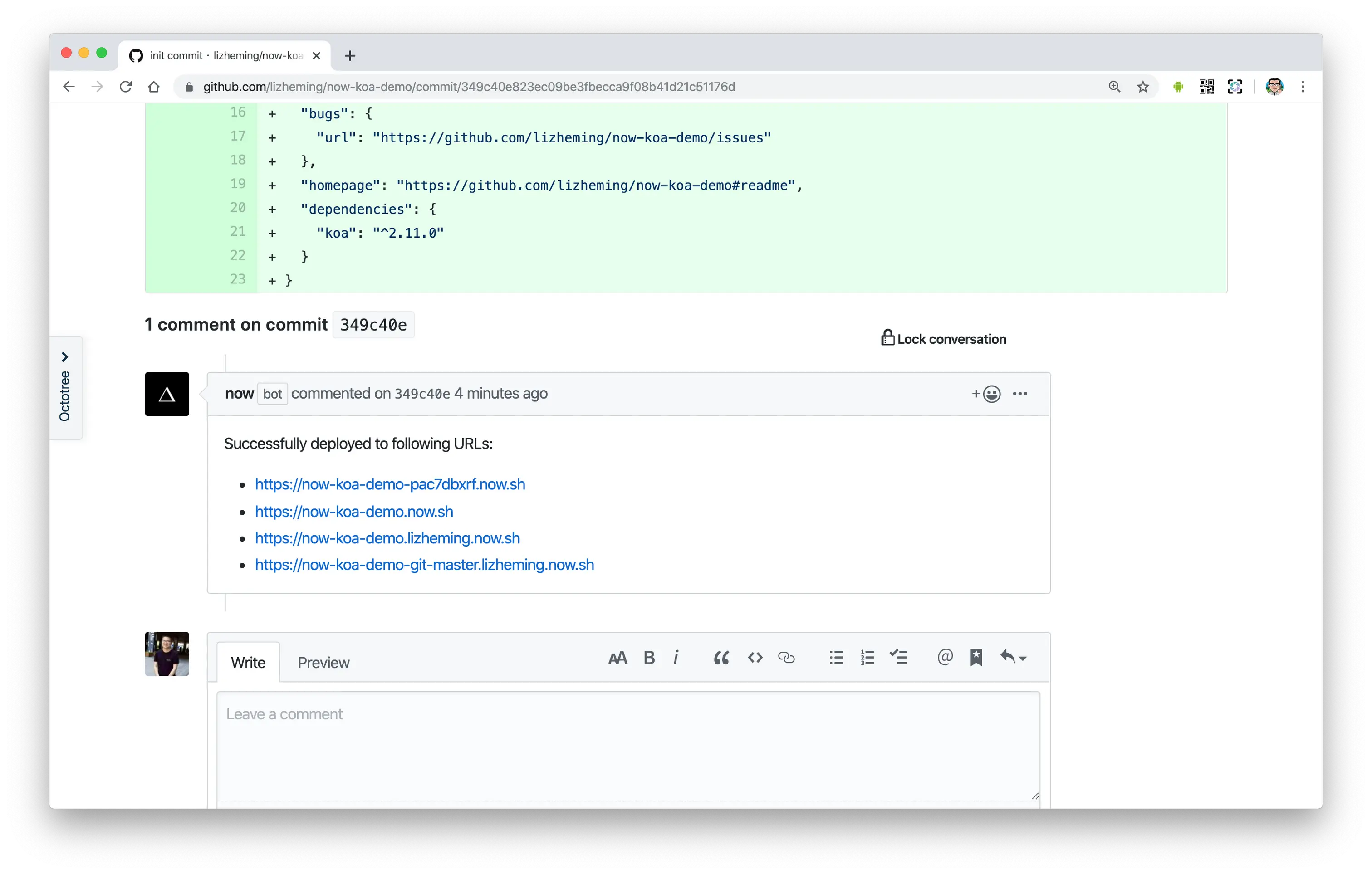Screen dimensions: 1372x874
Task: Open header text size AA menu
Action: pyautogui.click(x=617, y=658)
